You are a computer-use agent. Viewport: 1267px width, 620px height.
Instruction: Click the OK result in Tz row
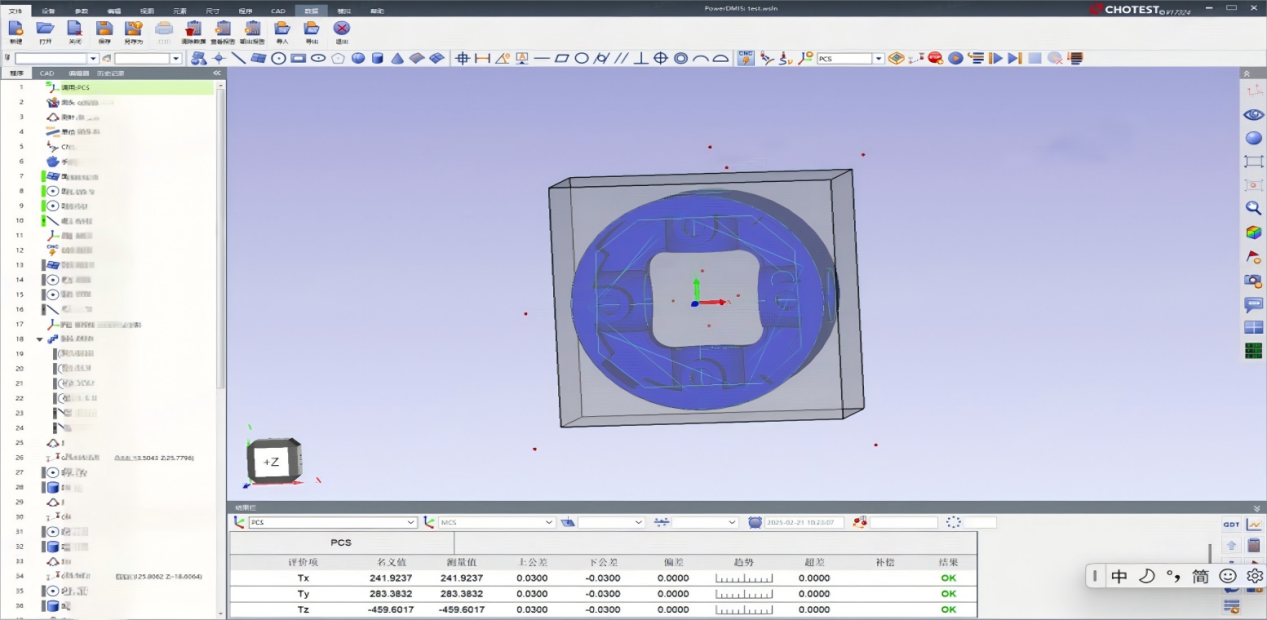[948, 609]
